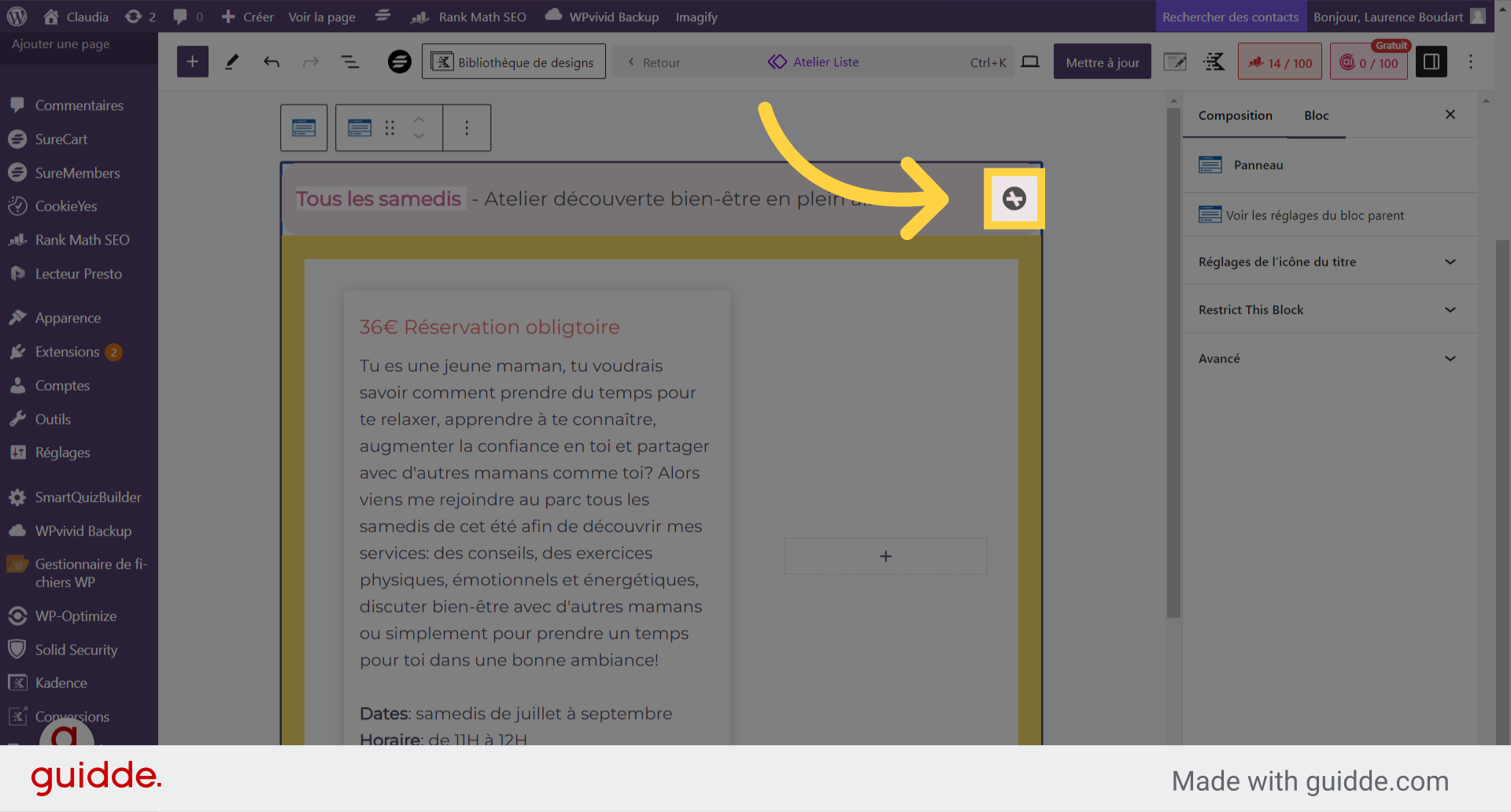Open the laptop preview view icon
1511x812 pixels.
[x=1030, y=61]
